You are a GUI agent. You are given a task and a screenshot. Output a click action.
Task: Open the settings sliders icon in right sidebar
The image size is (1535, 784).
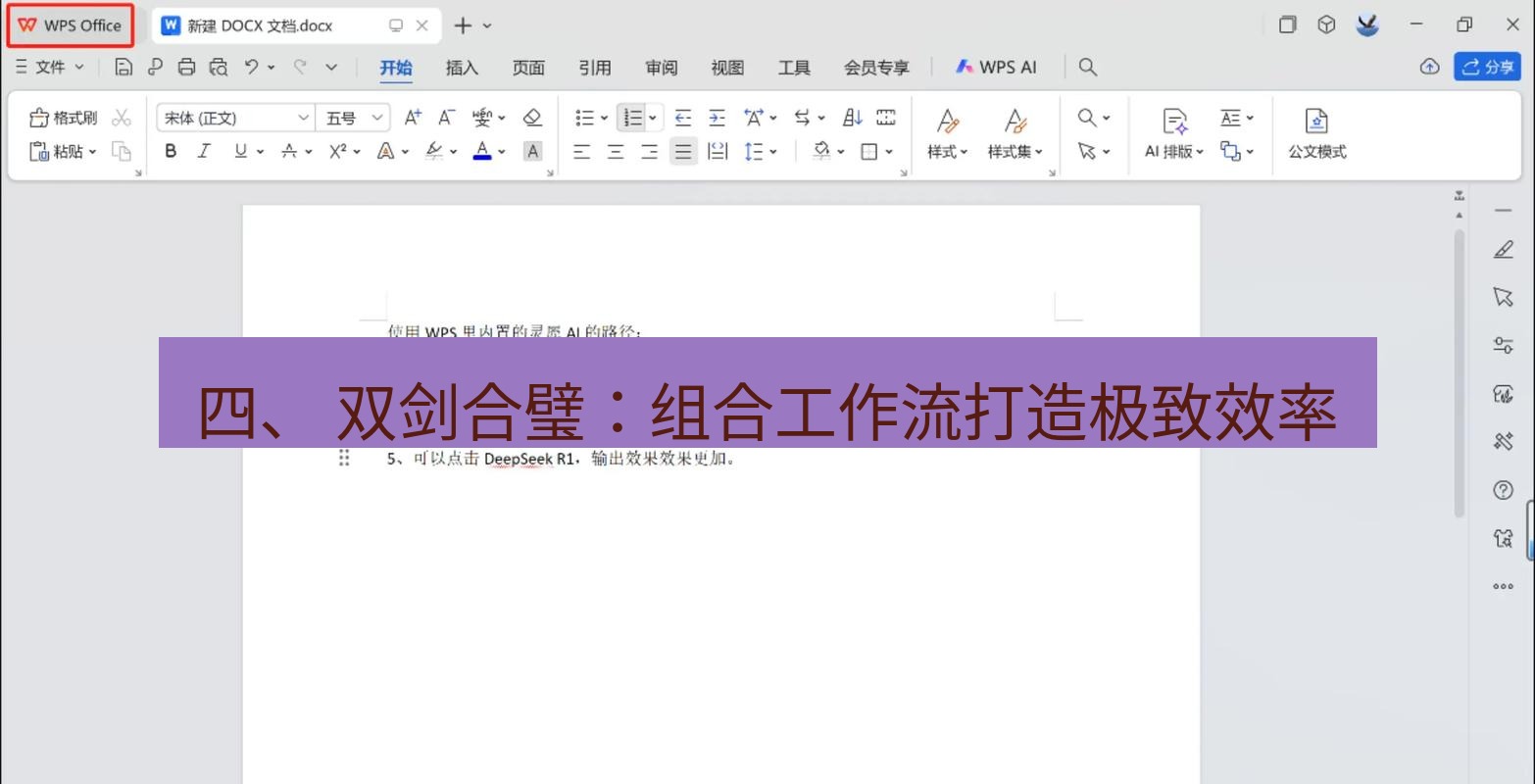coord(1503,345)
